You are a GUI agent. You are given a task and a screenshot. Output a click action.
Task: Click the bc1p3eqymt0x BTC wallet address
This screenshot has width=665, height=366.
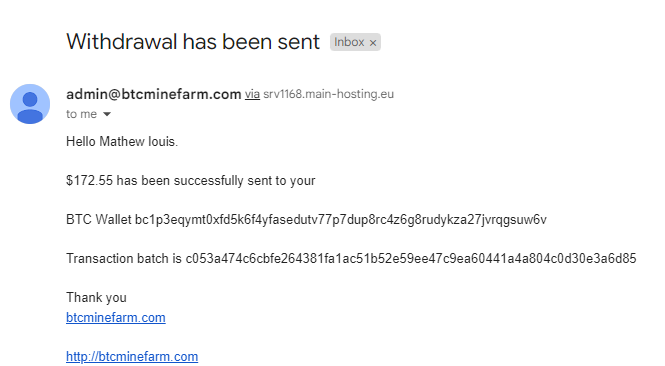coord(341,220)
